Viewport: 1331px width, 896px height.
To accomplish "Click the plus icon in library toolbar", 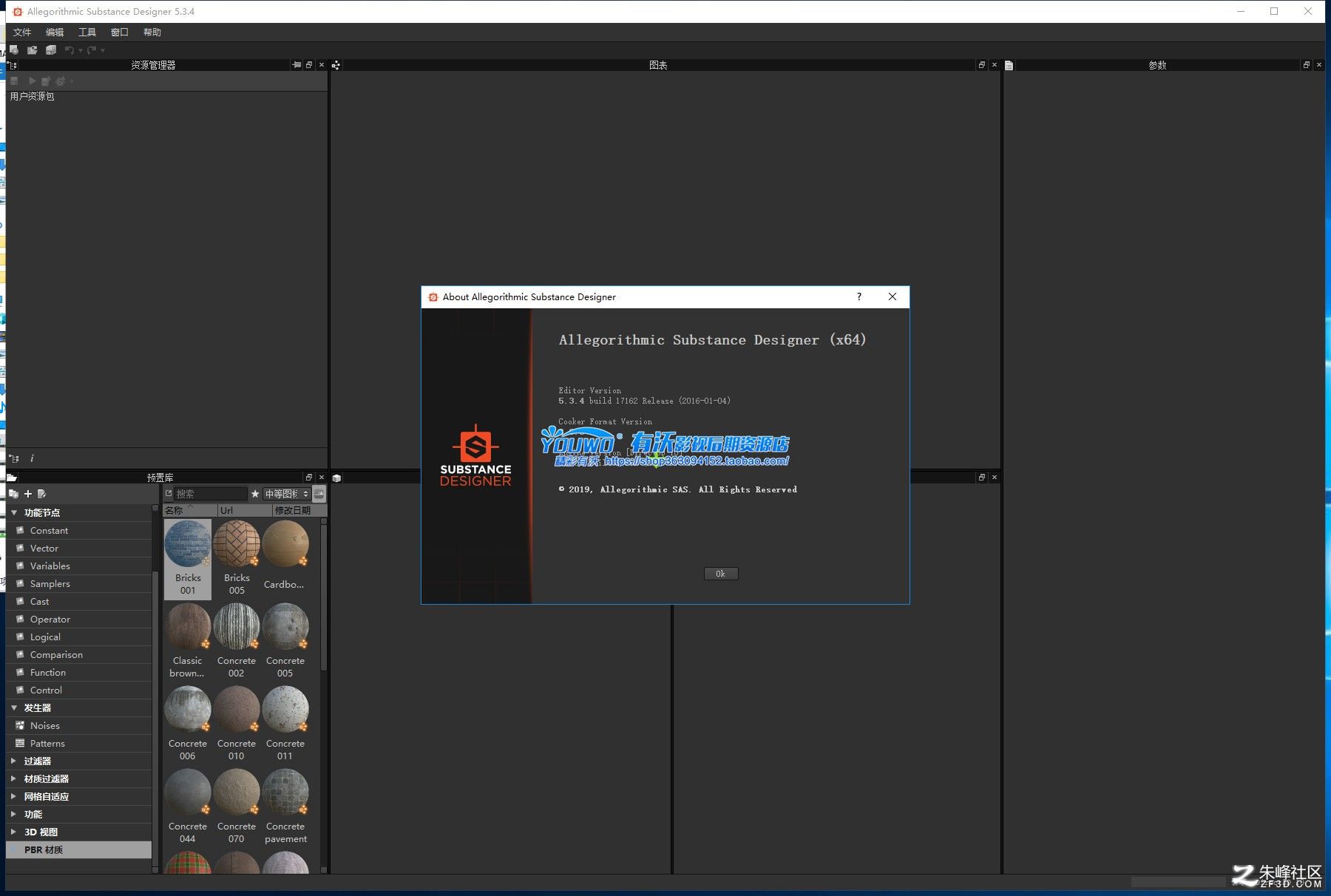I will pos(28,493).
